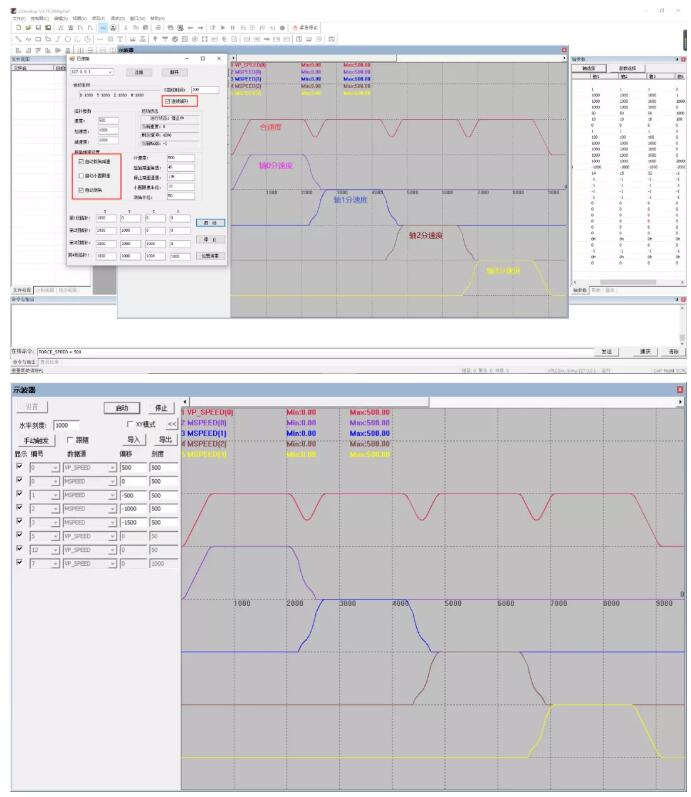691x797 pixels.
Task: Click the New file toolbar icon
Action: 18,27
